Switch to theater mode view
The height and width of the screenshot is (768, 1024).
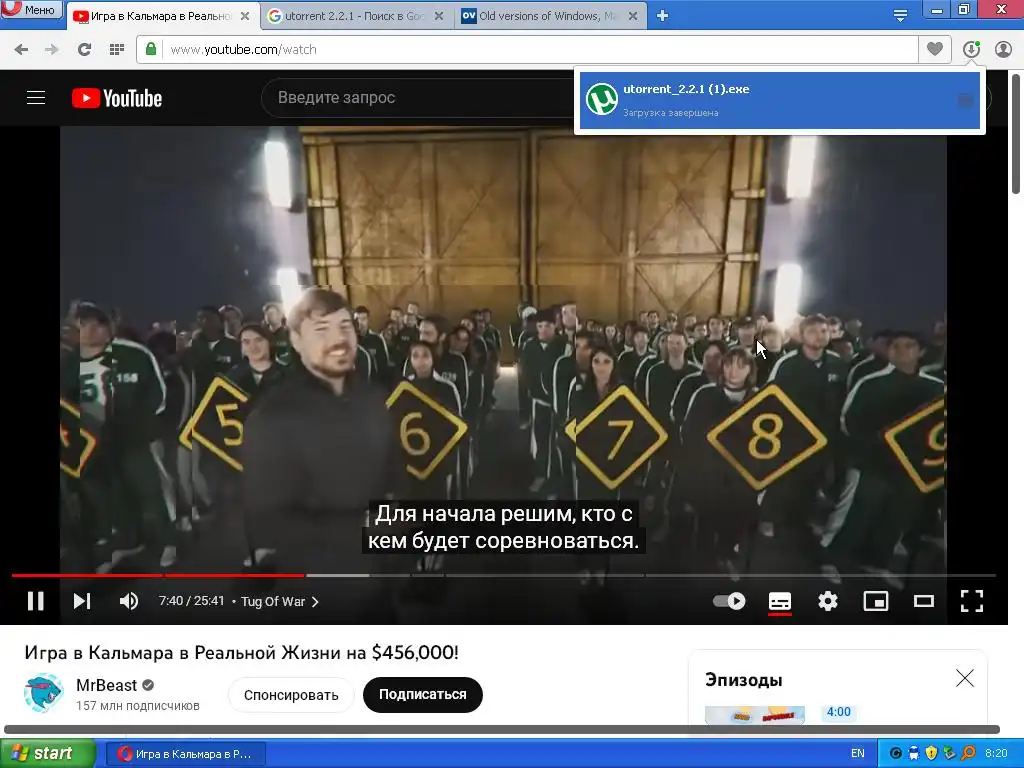click(923, 601)
